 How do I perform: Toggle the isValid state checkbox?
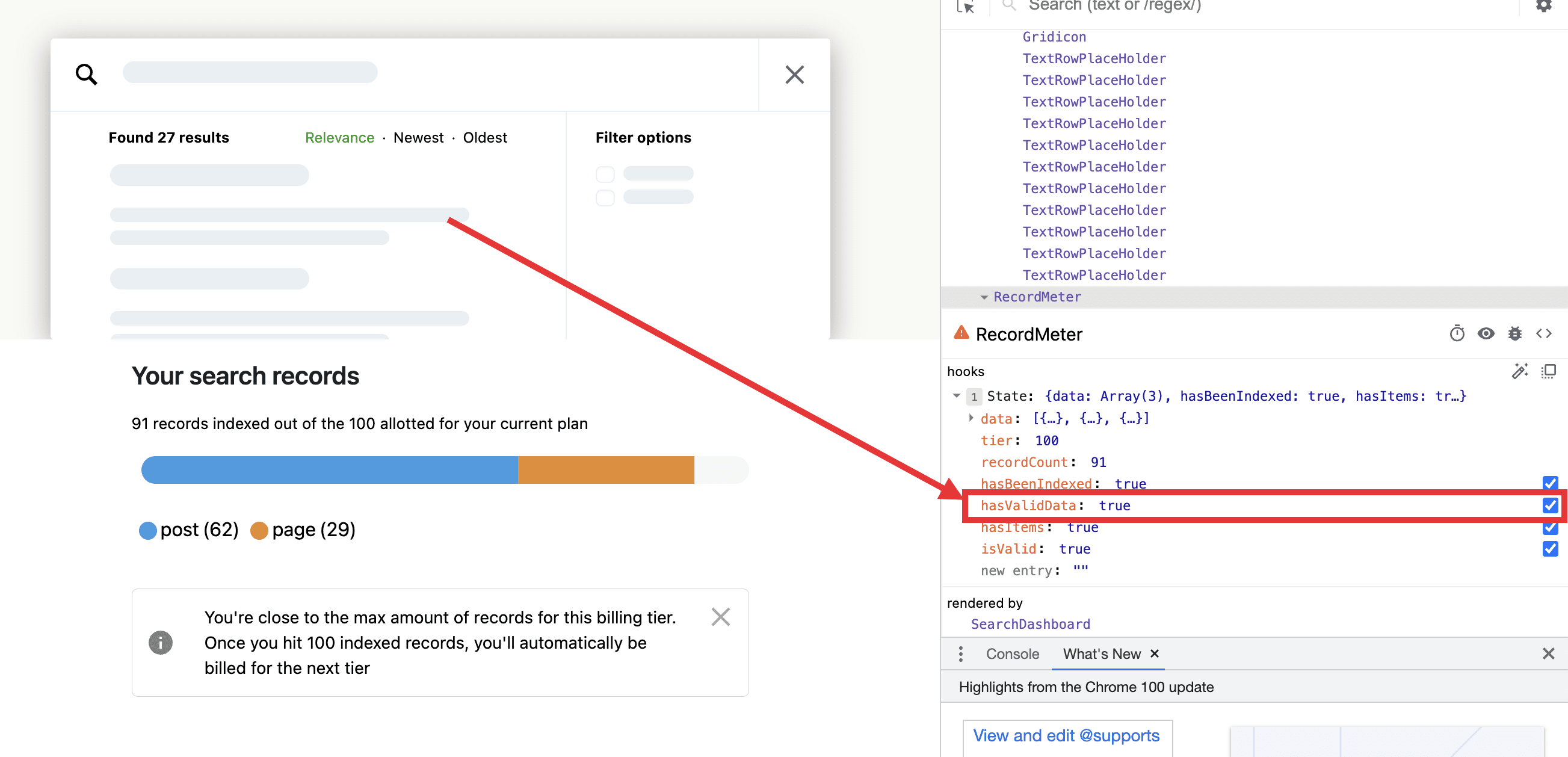point(1550,549)
